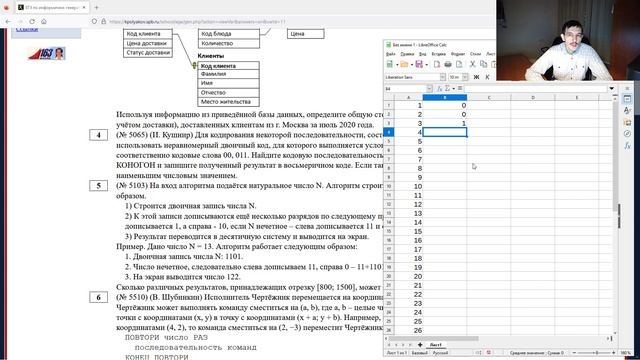Click the Cut scissors icon
The image size is (640, 360).
[x=473, y=64]
